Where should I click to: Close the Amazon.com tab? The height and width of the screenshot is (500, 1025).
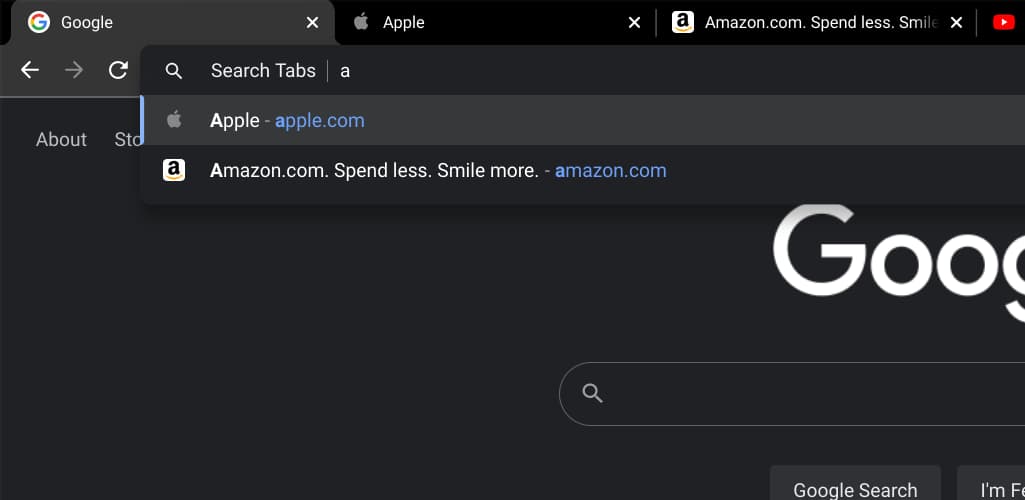pos(956,22)
